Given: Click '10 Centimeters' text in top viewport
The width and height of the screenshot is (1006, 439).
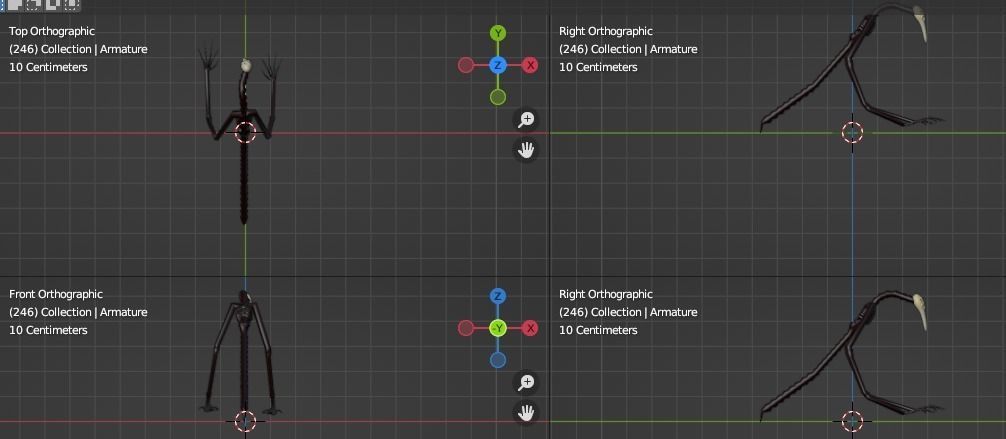Looking at the screenshot, I should tap(48, 67).
